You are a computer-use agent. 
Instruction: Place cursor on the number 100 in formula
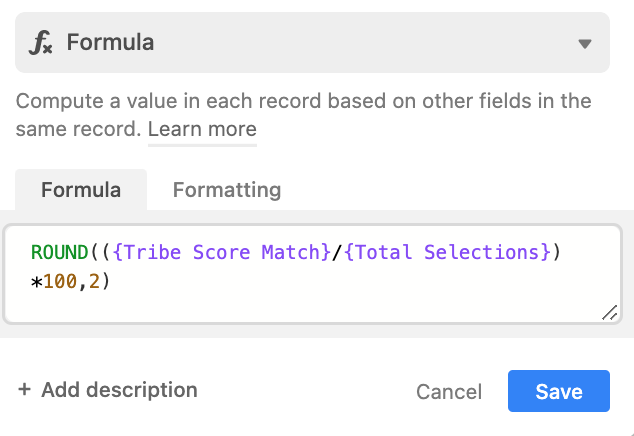click(x=60, y=281)
